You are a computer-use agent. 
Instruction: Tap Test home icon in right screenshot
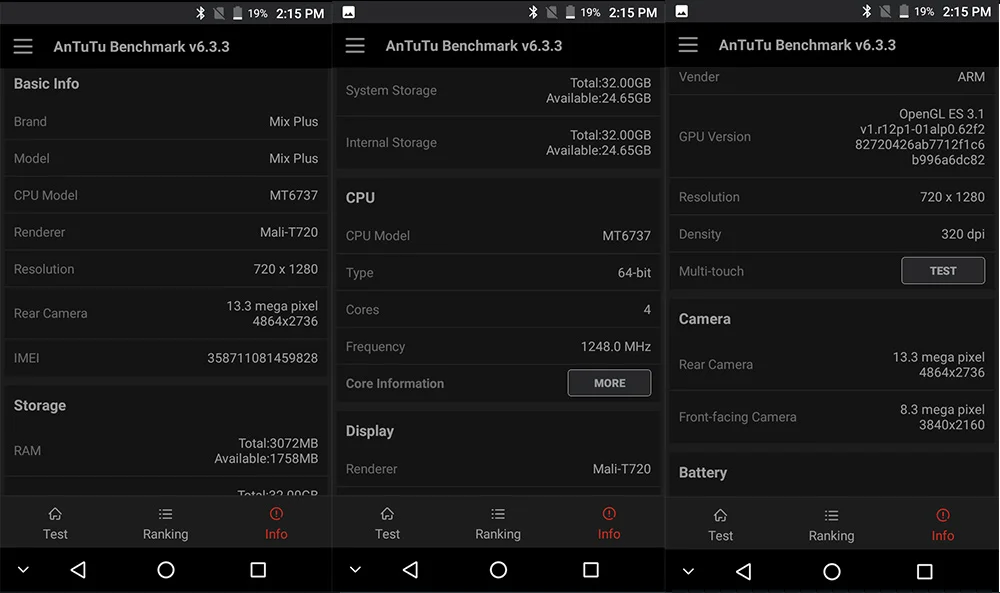(x=721, y=515)
